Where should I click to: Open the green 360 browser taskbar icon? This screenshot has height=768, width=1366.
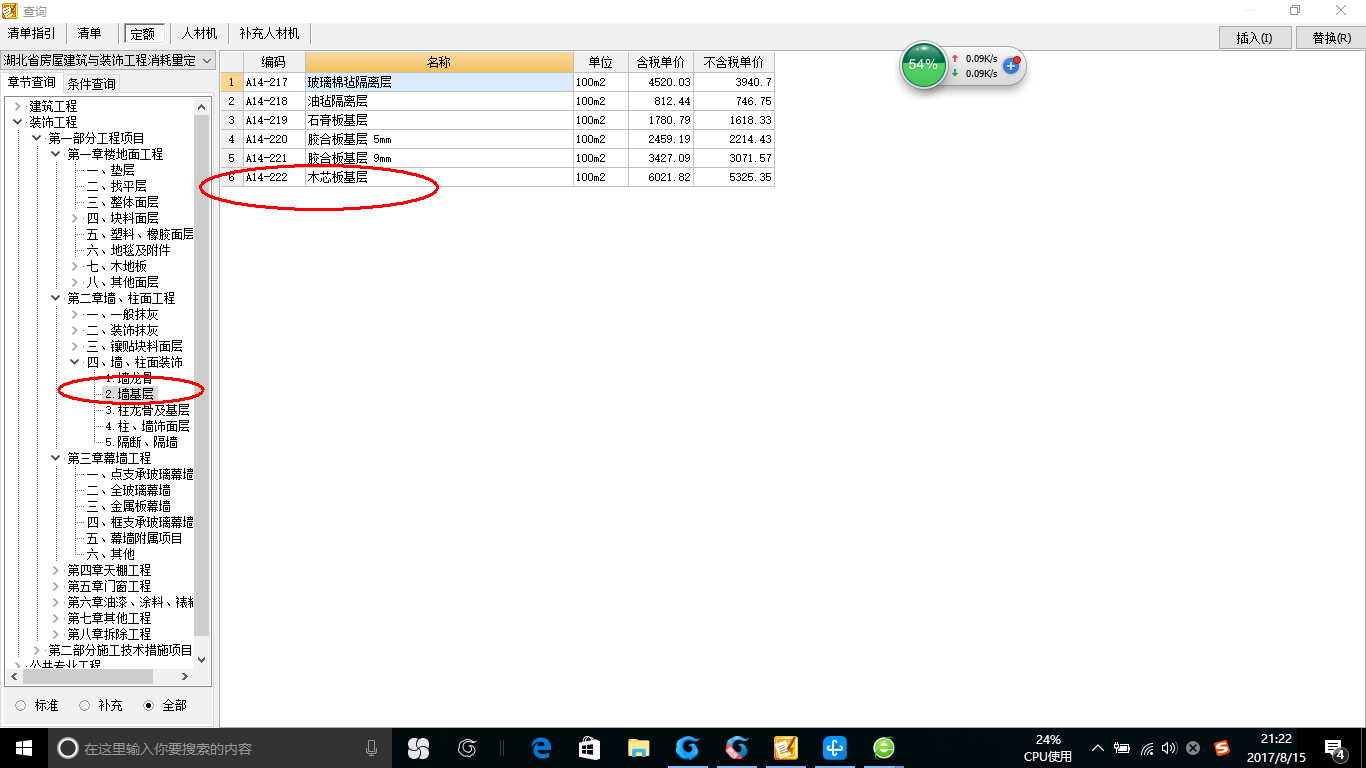coord(883,748)
